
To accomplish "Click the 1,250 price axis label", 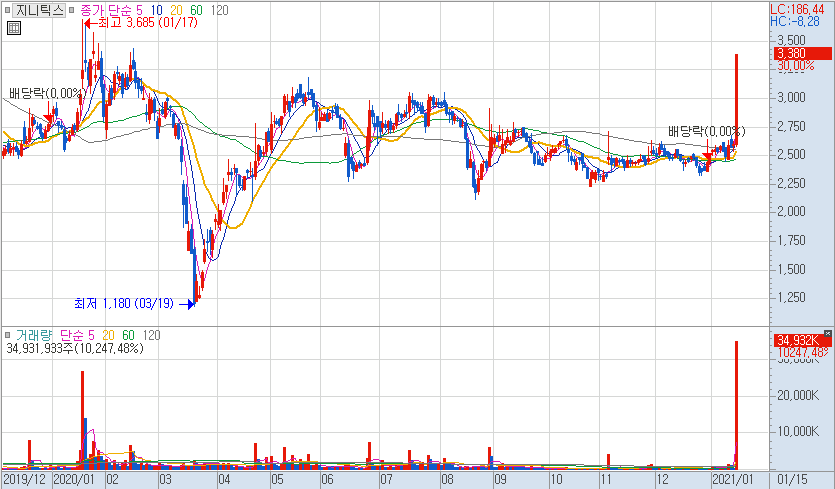I will [x=791, y=297].
